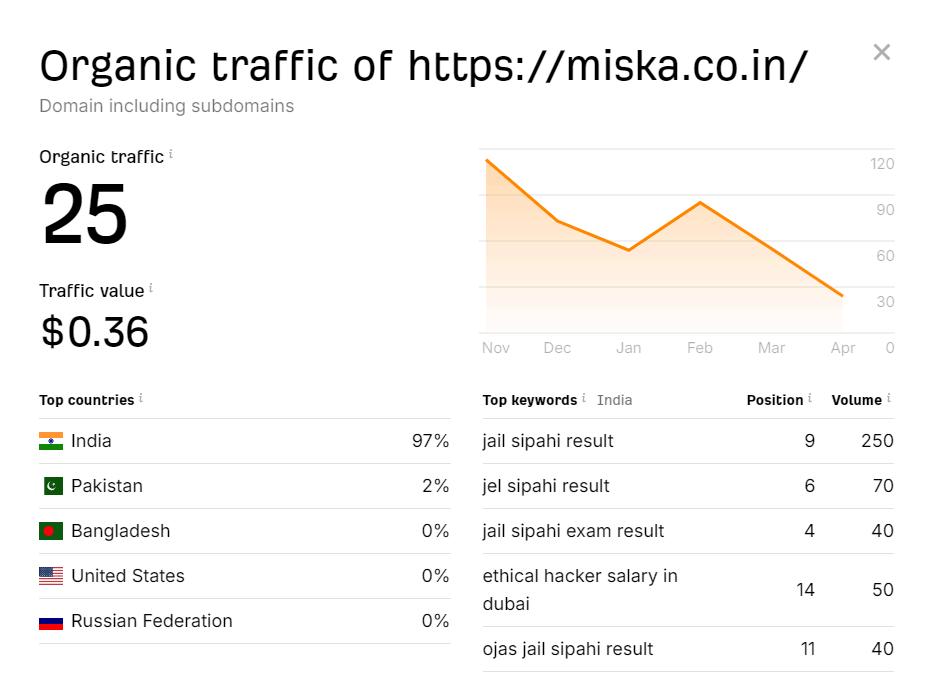Click info icon beside Traffic value
Viewport: 929px width, 682px height.
[x=151, y=288]
